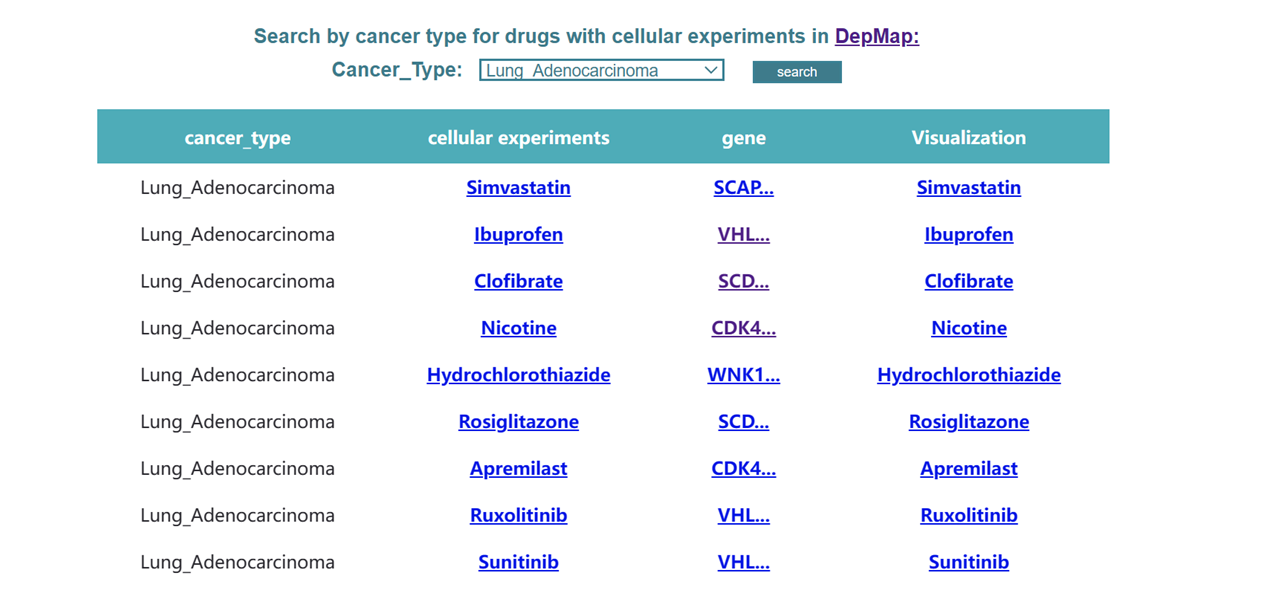Click the Visualization column header
Image resolution: width=1280 pixels, height=596 pixels.
pos(969,138)
